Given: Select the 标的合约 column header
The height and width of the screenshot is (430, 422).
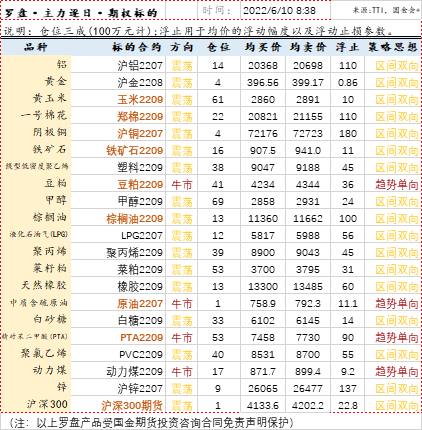Looking at the screenshot, I should click(x=137, y=47).
